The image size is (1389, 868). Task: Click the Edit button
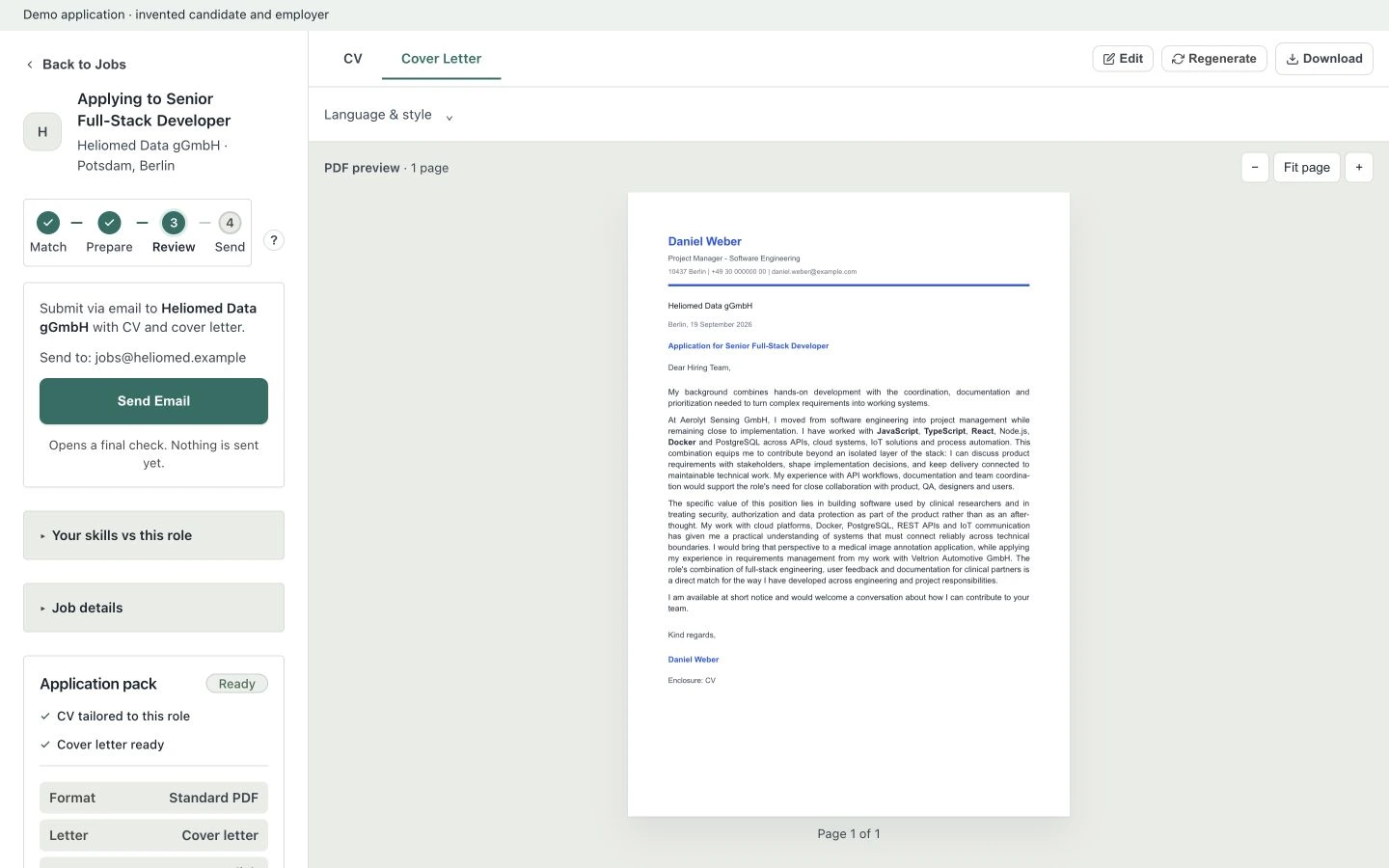click(1123, 59)
